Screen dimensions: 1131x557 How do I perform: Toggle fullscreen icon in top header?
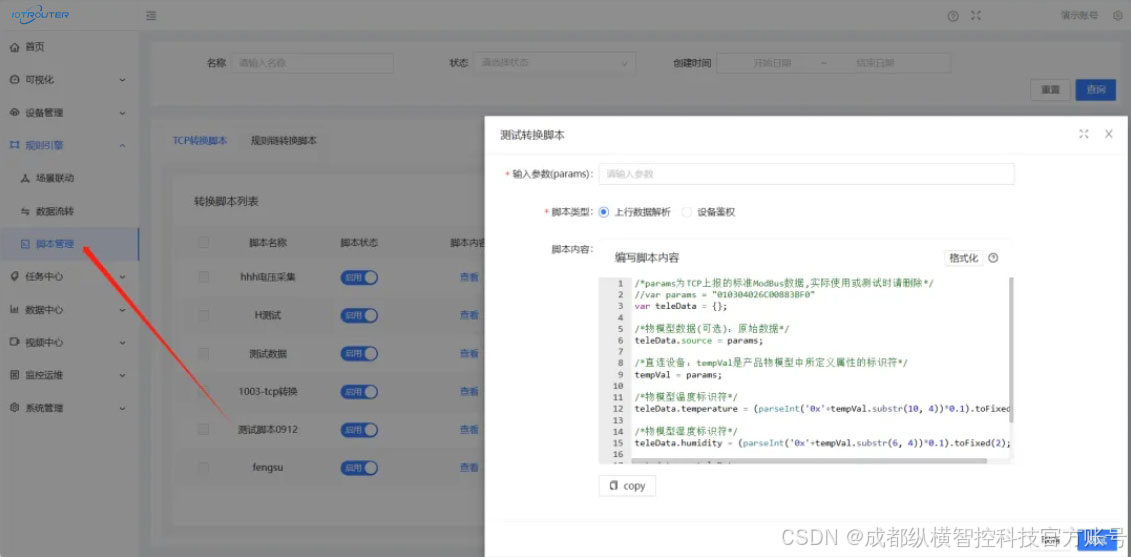[x=976, y=15]
